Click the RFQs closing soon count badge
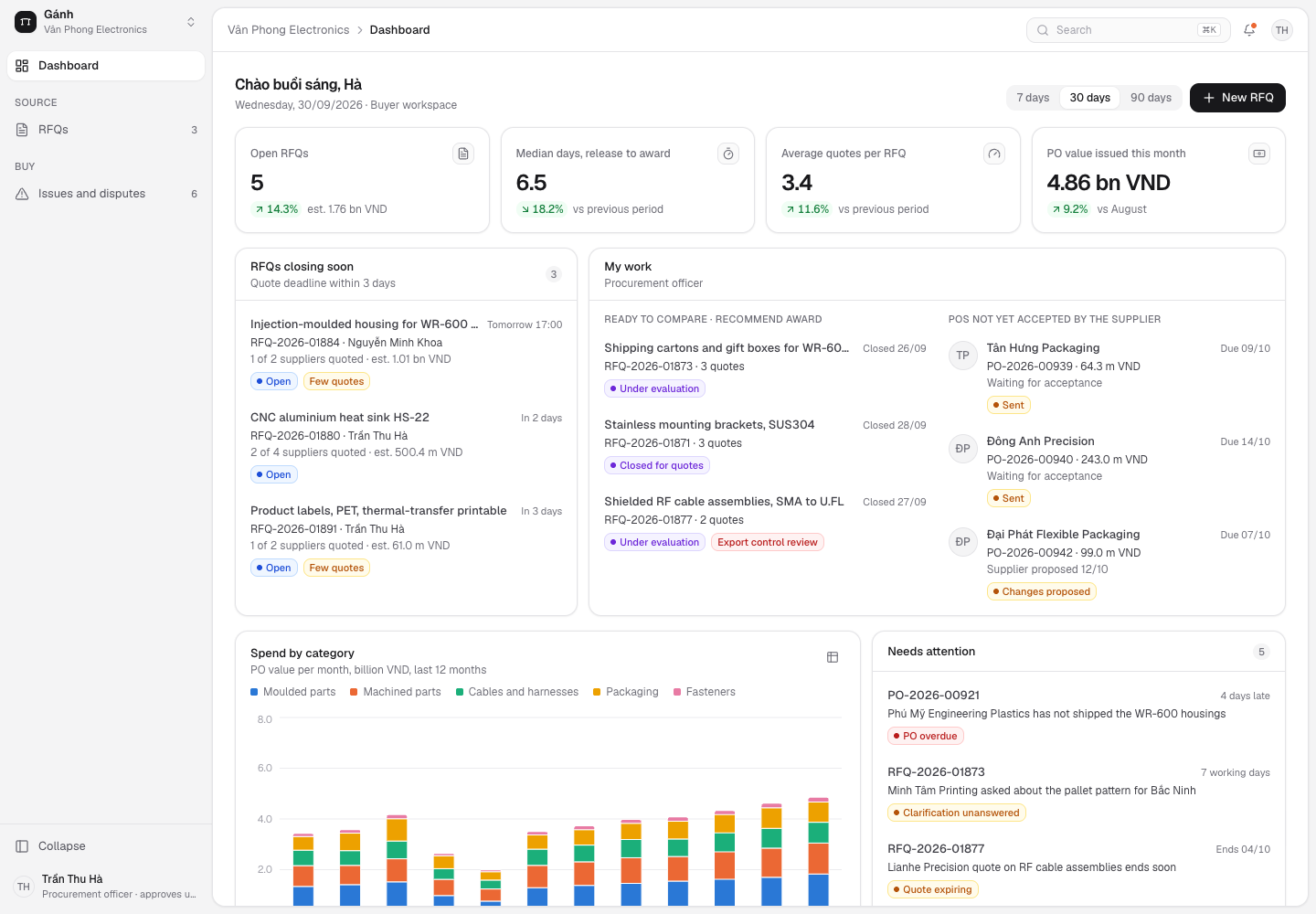 point(554,274)
